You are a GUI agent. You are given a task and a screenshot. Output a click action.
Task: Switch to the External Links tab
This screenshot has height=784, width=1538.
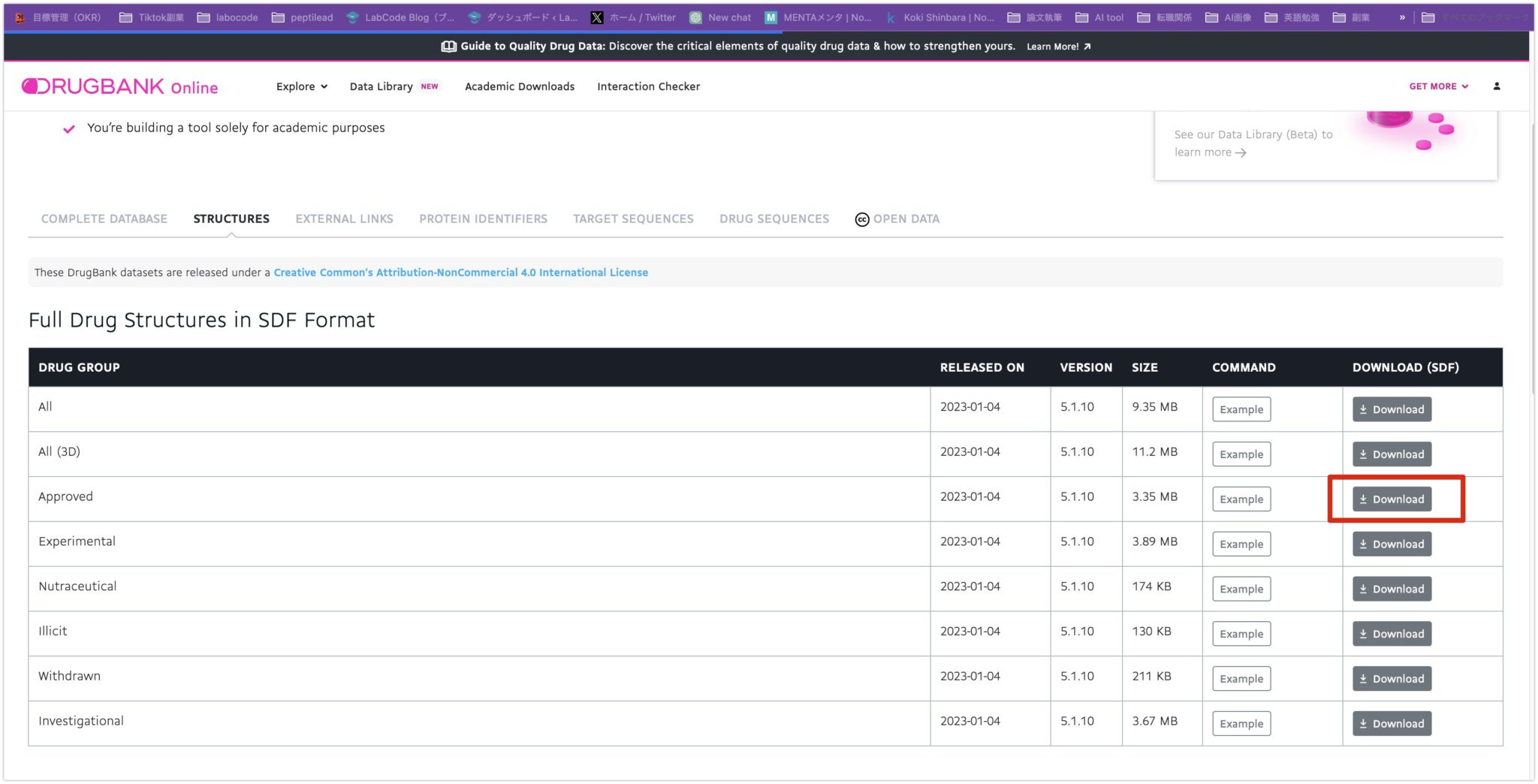[344, 219]
